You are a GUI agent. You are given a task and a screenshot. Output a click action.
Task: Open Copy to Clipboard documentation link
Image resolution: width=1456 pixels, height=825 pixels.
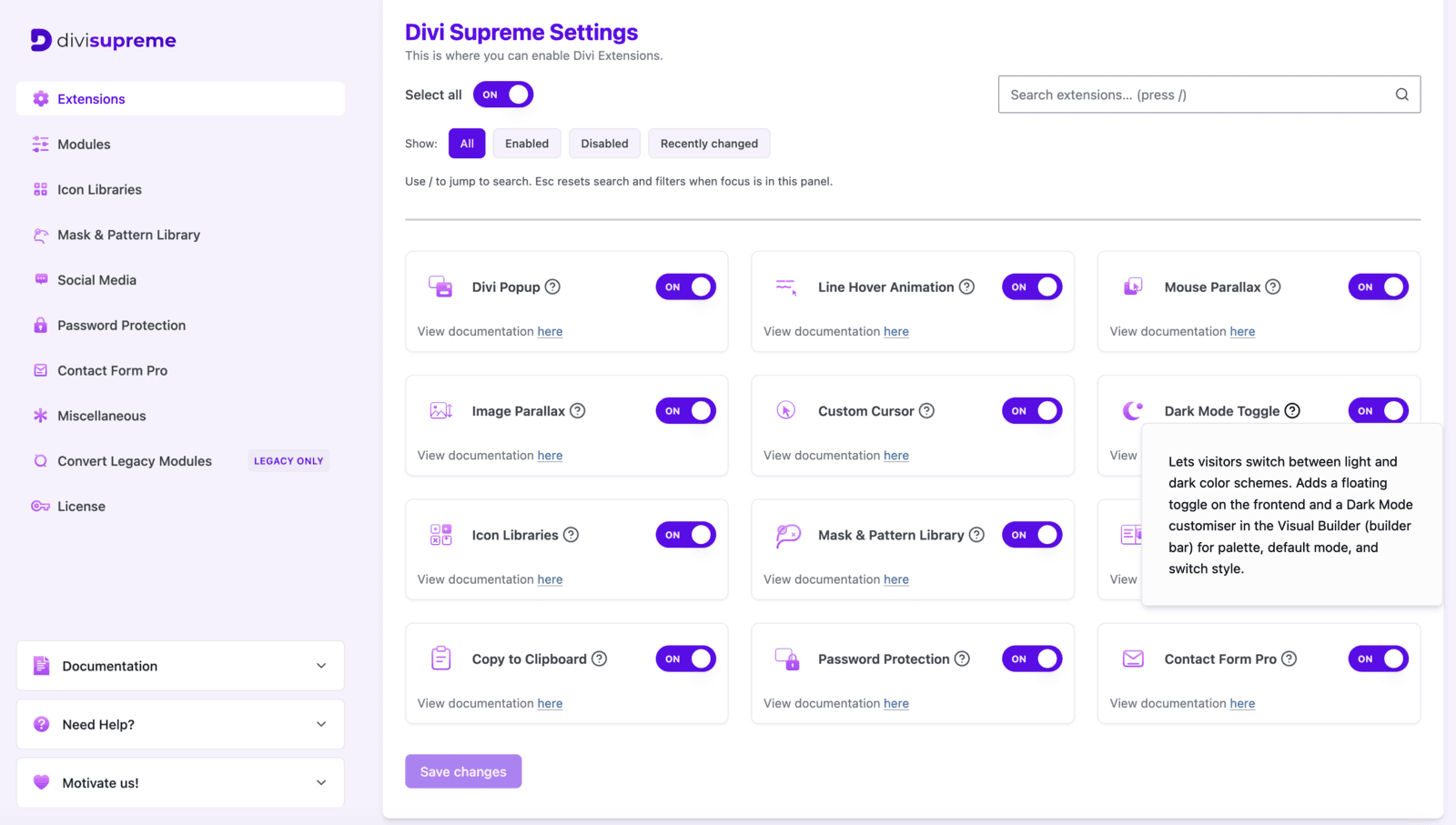(x=550, y=703)
